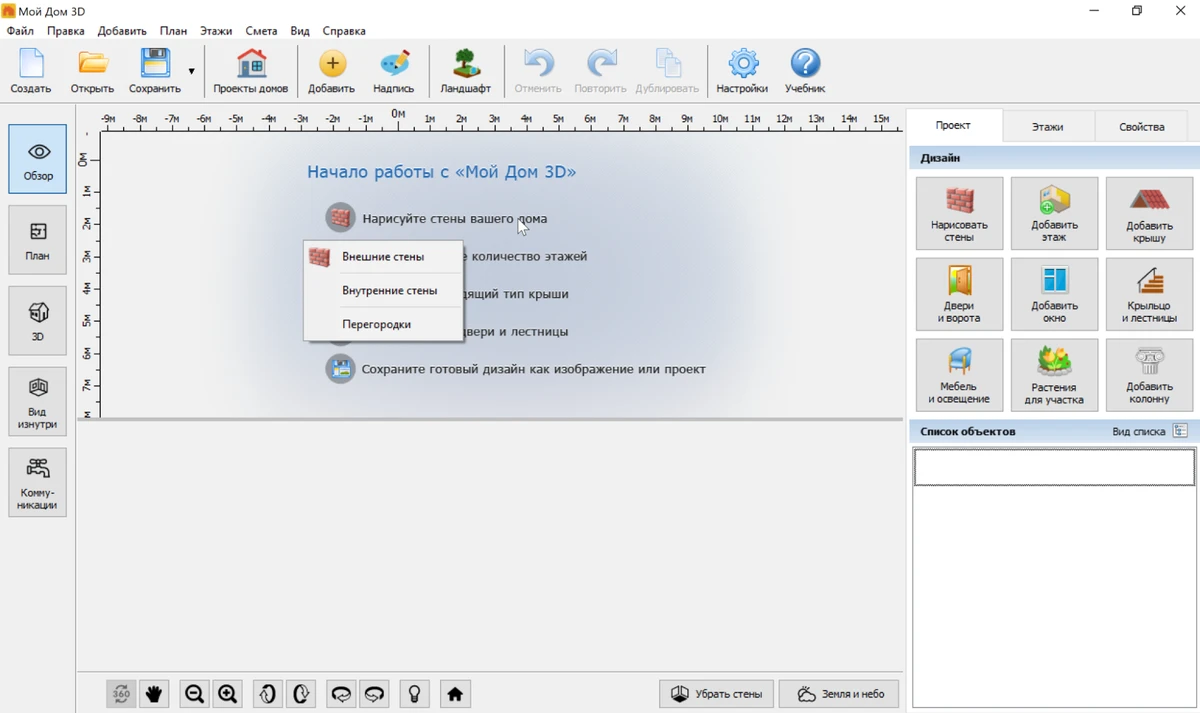Toggle the lightbulb lighting icon
This screenshot has width=1200, height=713.
point(415,694)
